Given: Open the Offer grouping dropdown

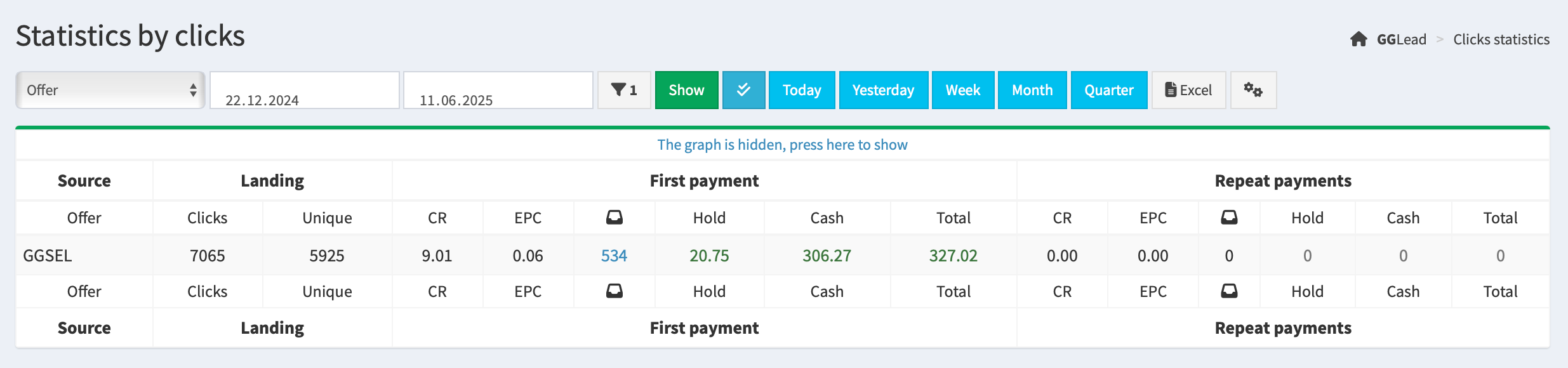Looking at the screenshot, I should click(110, 90).
